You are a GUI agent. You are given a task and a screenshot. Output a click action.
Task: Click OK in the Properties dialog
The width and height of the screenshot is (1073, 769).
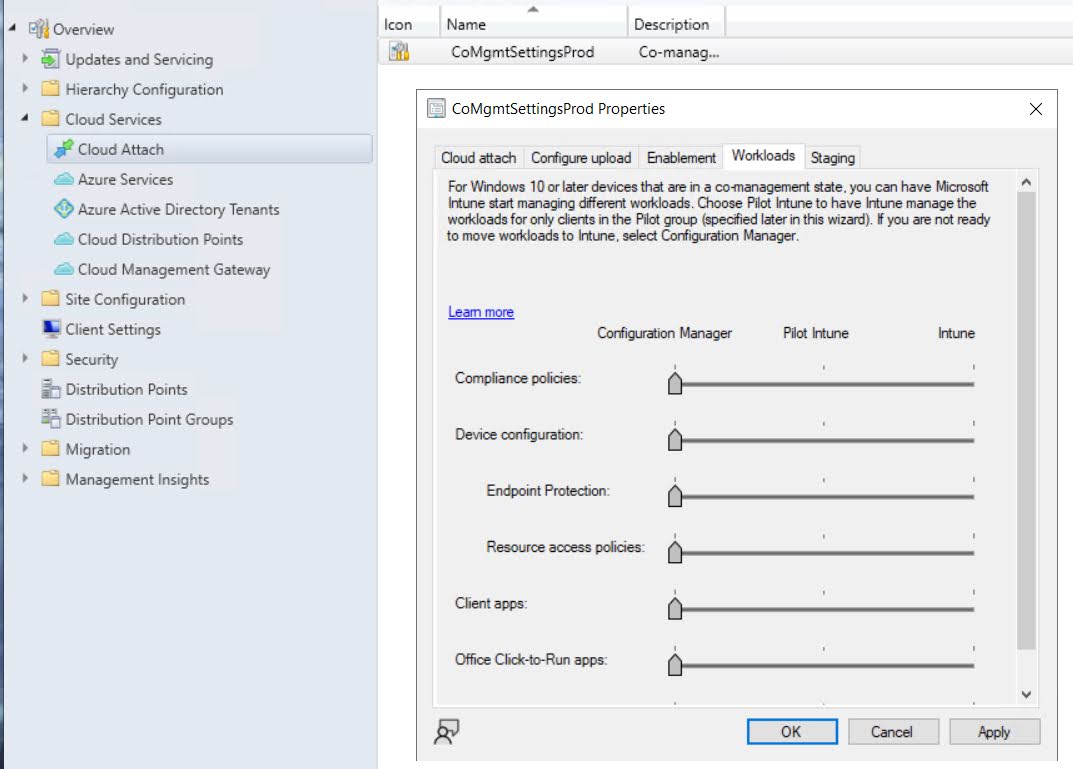pos(792,731)
